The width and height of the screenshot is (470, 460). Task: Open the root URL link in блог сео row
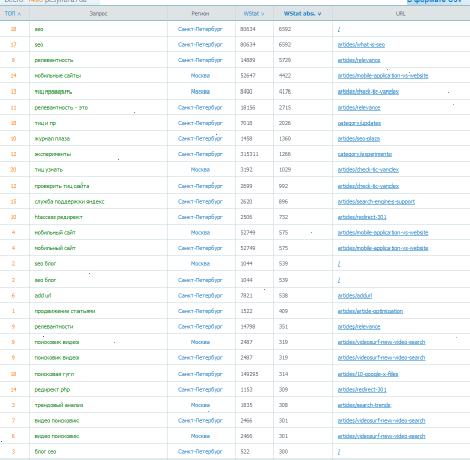(x=339, y=452)
